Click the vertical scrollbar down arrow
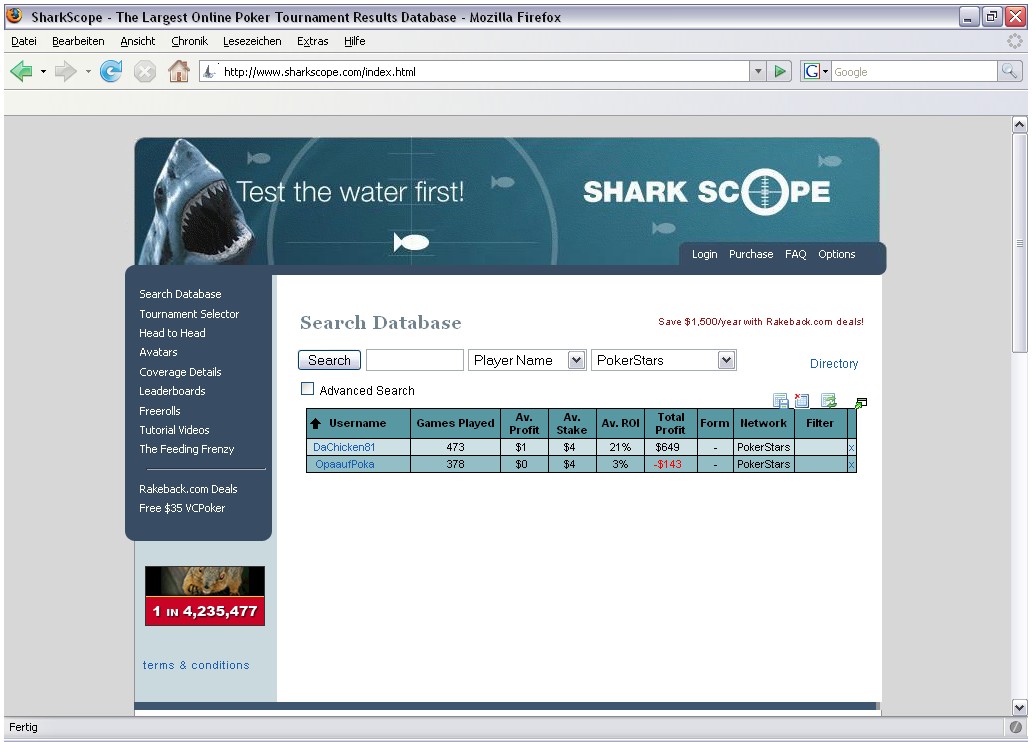The width and height of the screenshot is (1032, 742). point(1019,708)
